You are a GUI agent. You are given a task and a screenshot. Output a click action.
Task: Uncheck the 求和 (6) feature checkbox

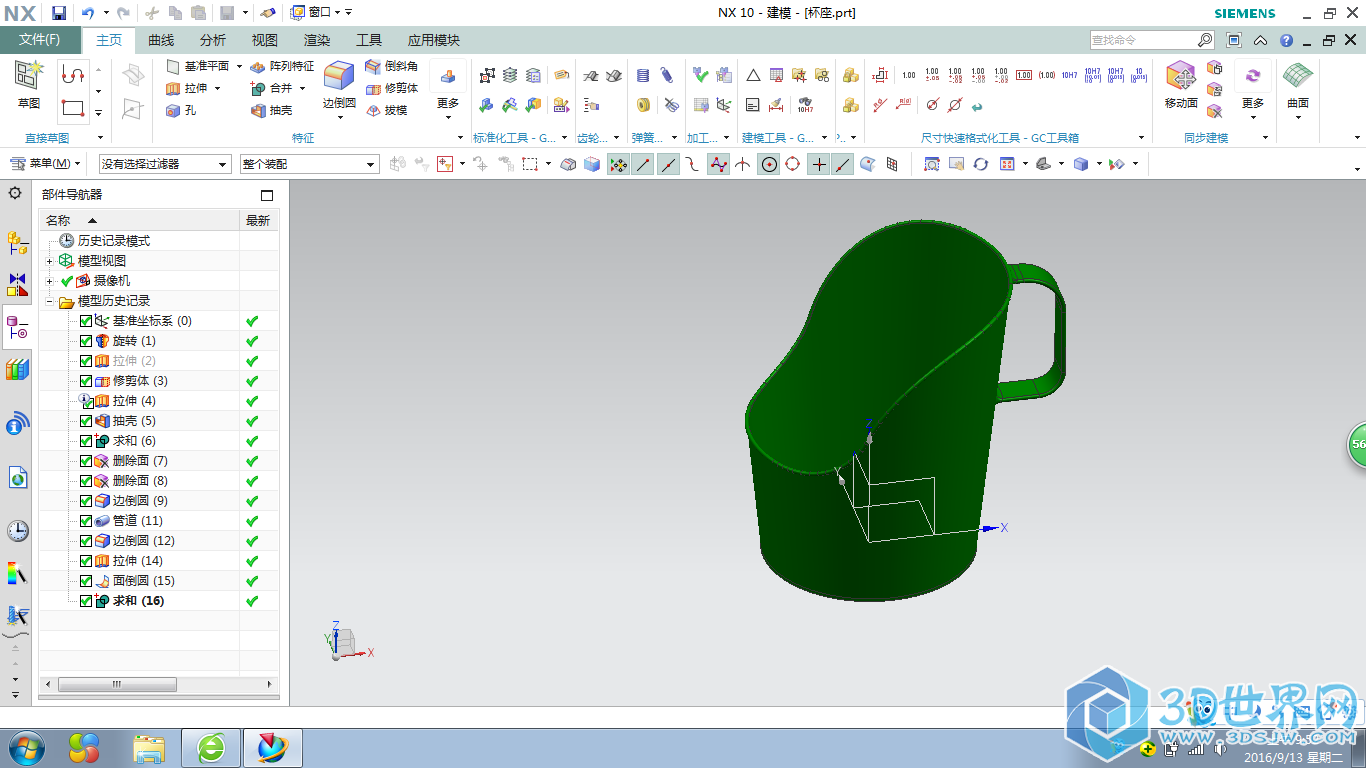point(85,441)
